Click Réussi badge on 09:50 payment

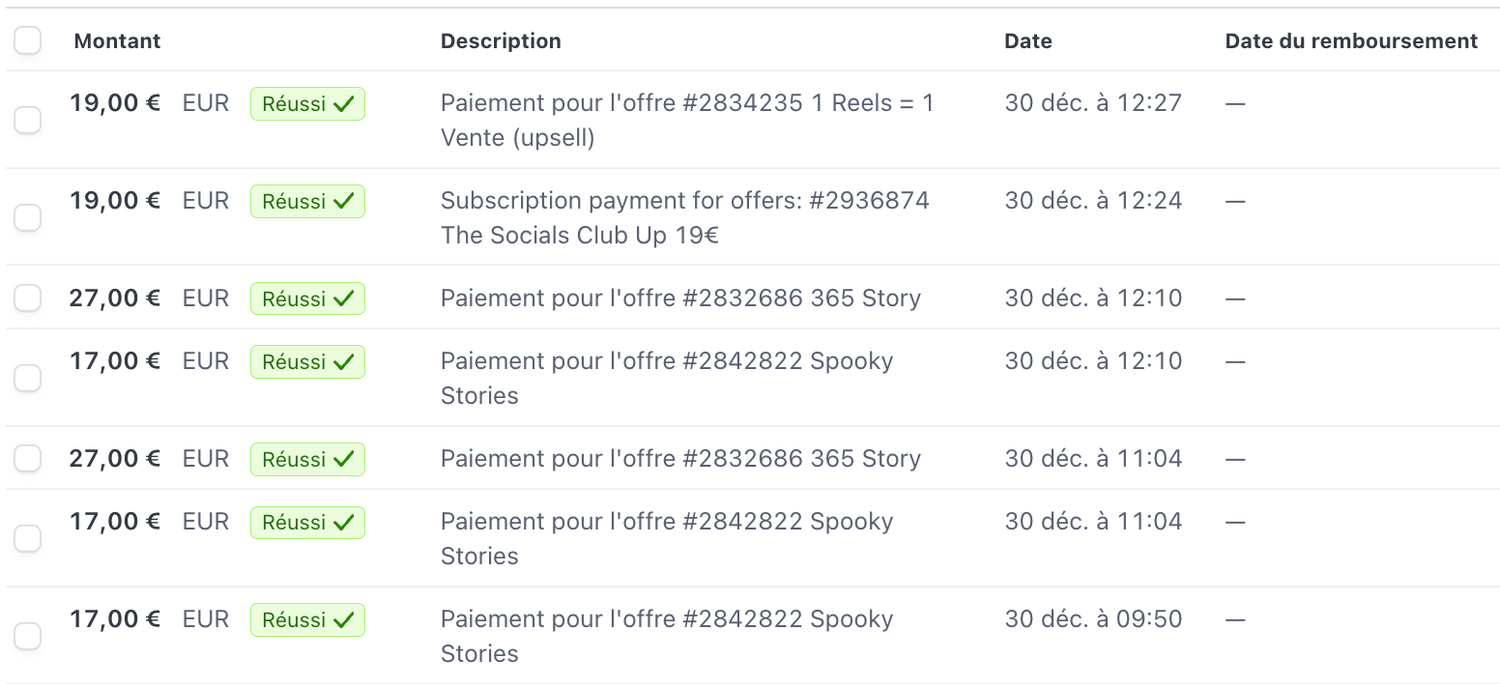[307, 620]
